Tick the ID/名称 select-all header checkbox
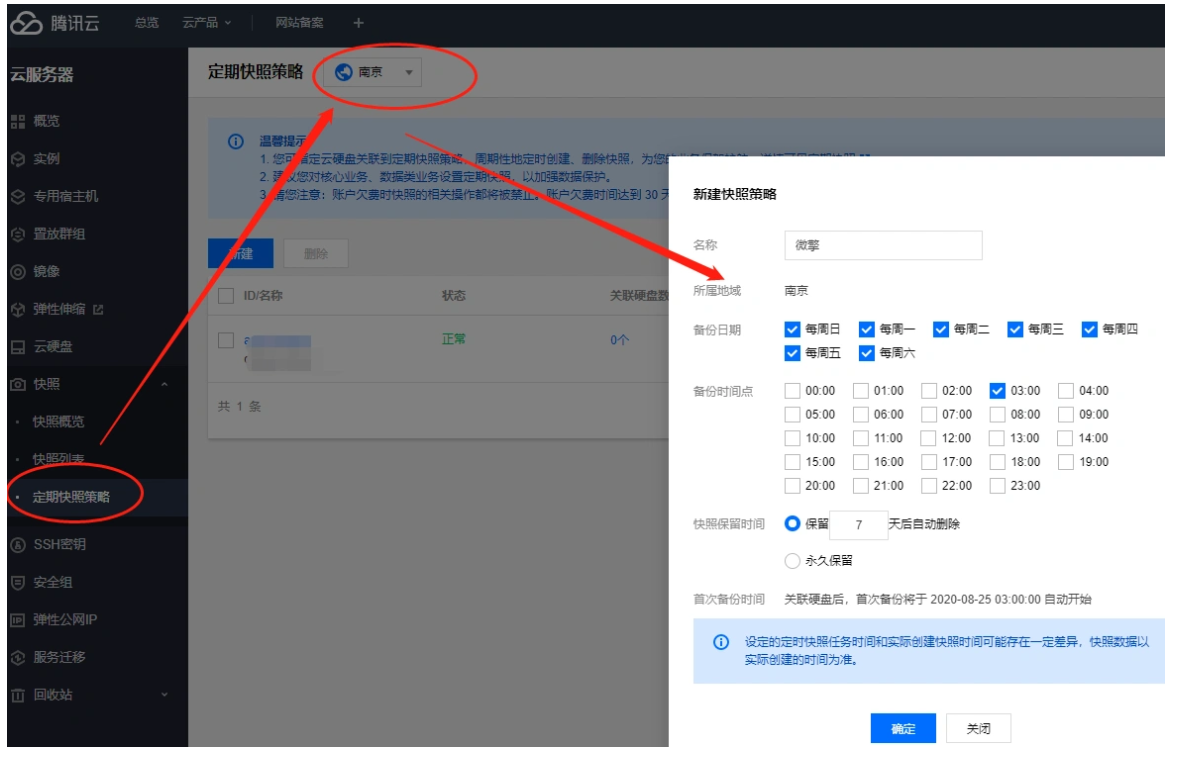This screenshot has height=759, width=1178. 226,296
